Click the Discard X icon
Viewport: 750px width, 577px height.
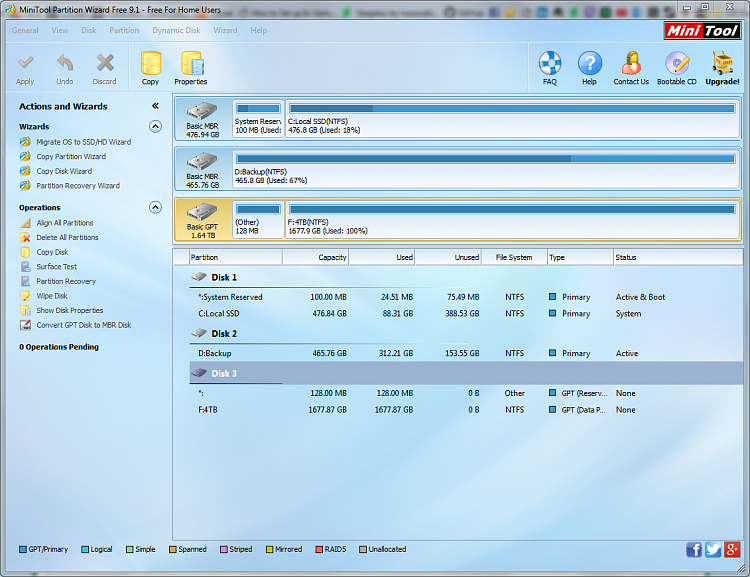(x=105, y=63)
